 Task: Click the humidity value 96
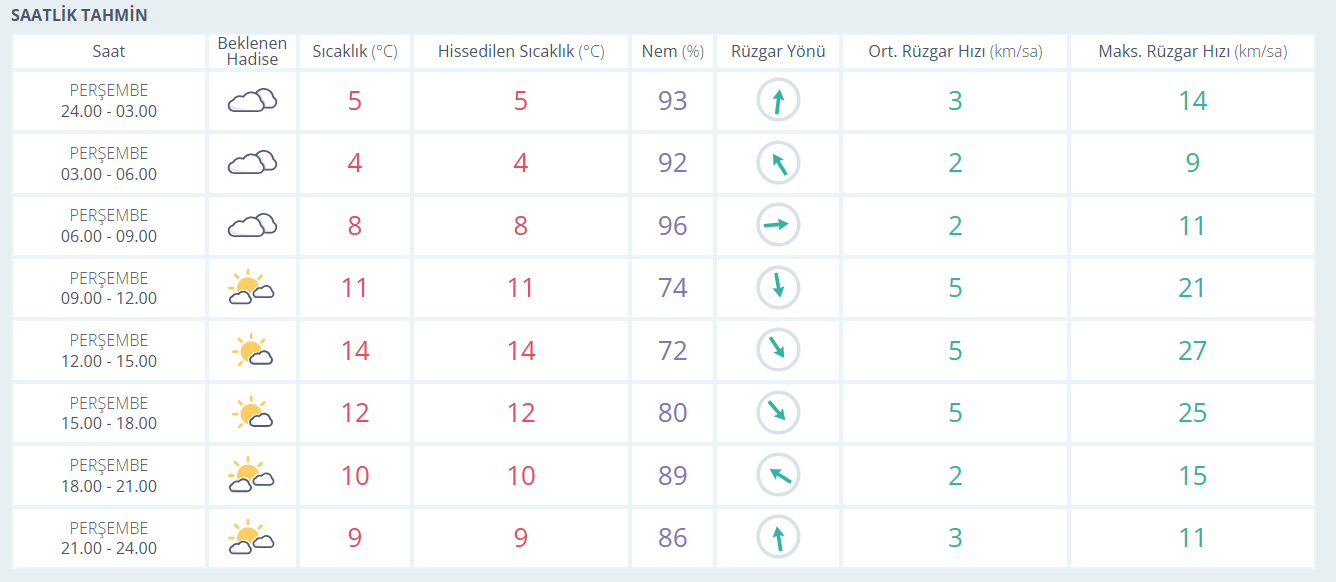673,226
